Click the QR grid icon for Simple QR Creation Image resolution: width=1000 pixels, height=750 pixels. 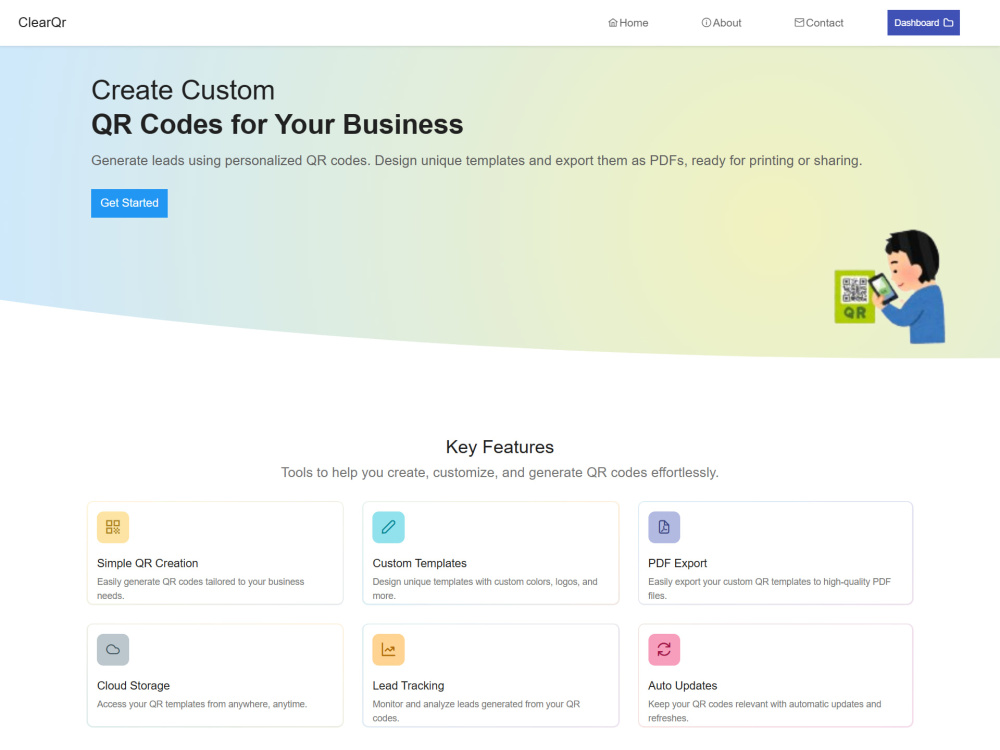113,527
